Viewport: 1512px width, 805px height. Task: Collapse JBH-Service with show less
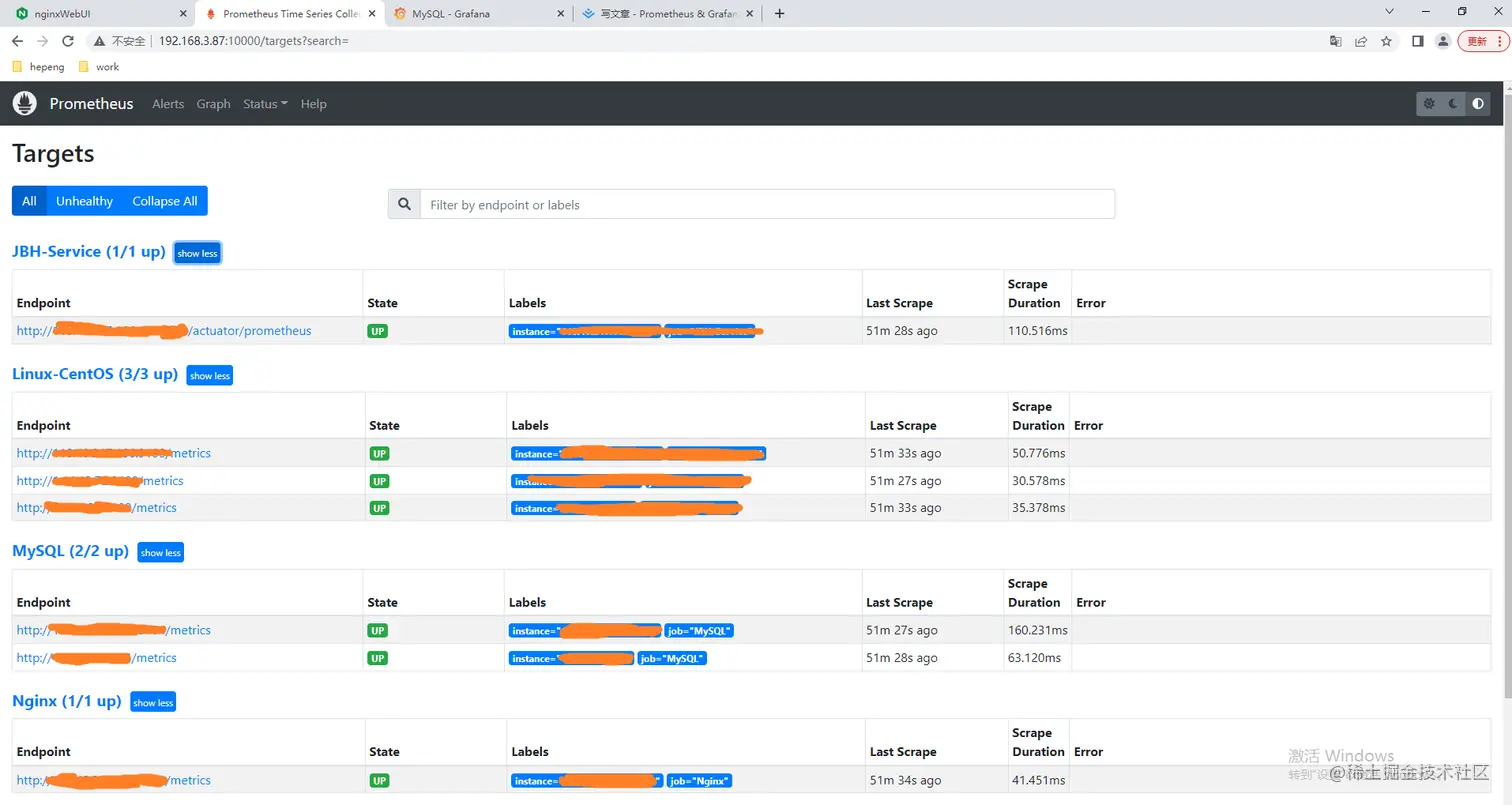197,253
